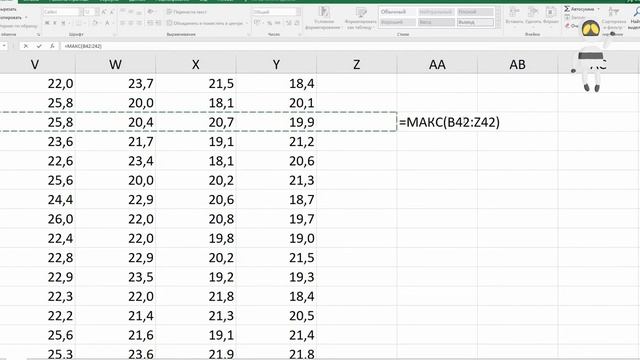The width and height of the screenshot is (640, 360).
Task: Open Merge and Center dropdown arrow
Action: click(x=247, y=23)
